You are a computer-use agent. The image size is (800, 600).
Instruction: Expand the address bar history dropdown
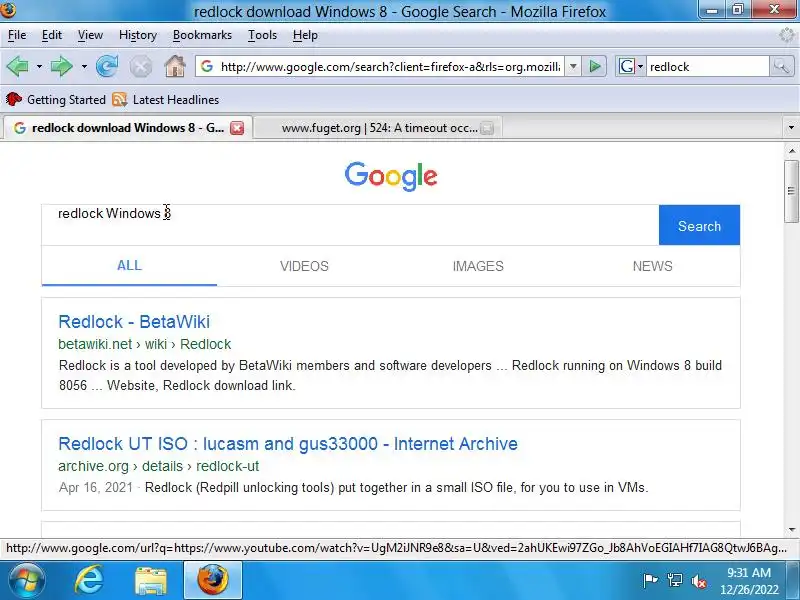click(573, 66)
